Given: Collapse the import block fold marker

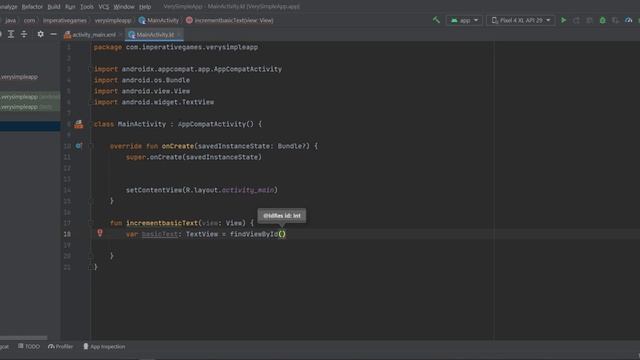Looking at the screenshot, I should pyautogui.click(x=91, y=69).
